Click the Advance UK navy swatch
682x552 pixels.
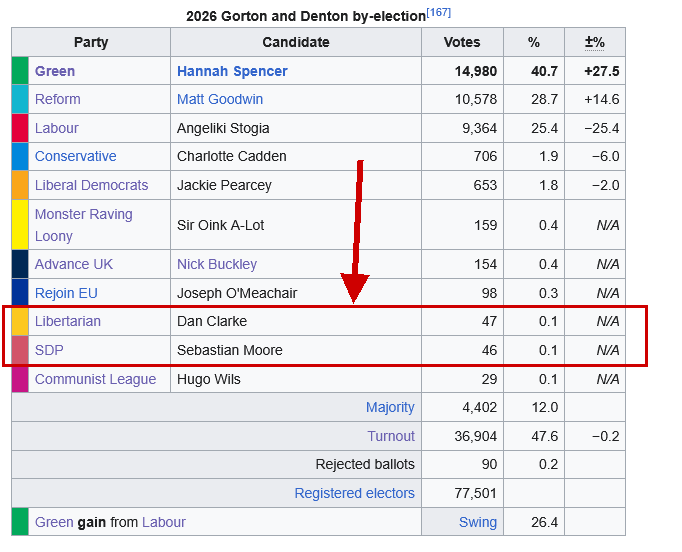[20, 264]
